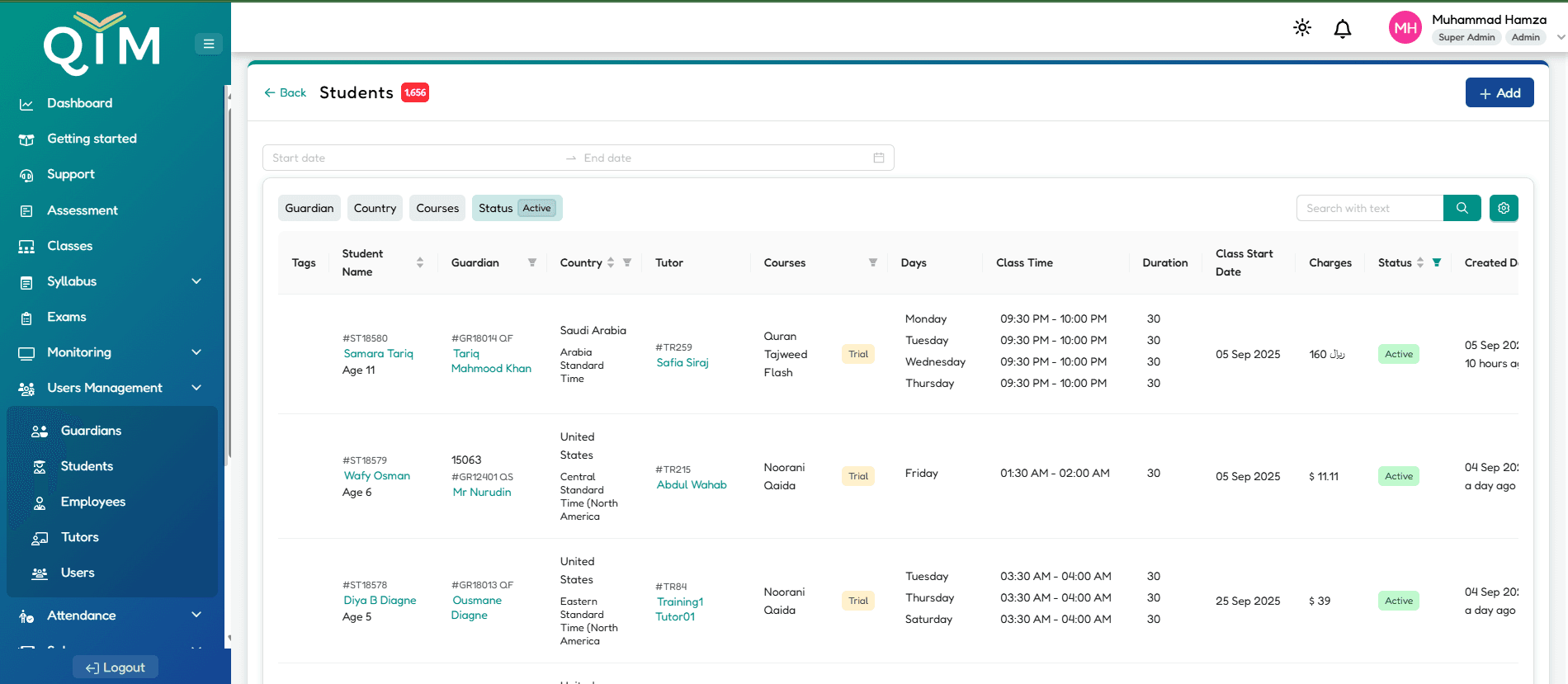Open the Muhammad Hamza profile dropdown

(x=1560, y=37)
